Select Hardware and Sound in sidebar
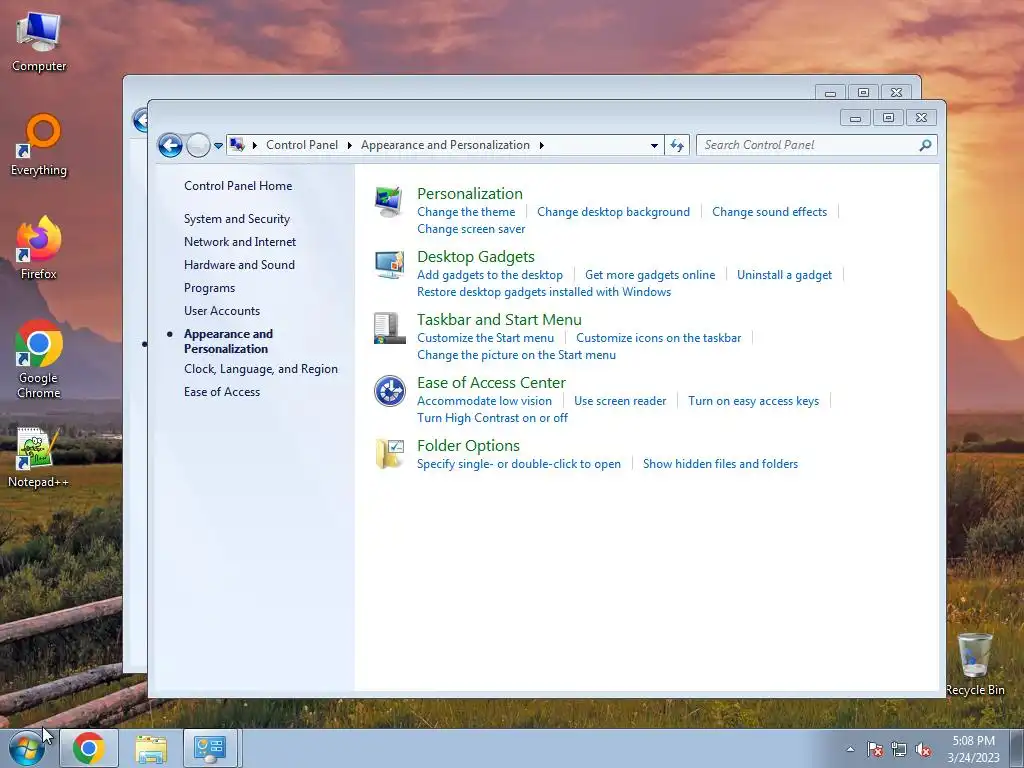This screenshot has width=1024, height=768. coord(239,264)
